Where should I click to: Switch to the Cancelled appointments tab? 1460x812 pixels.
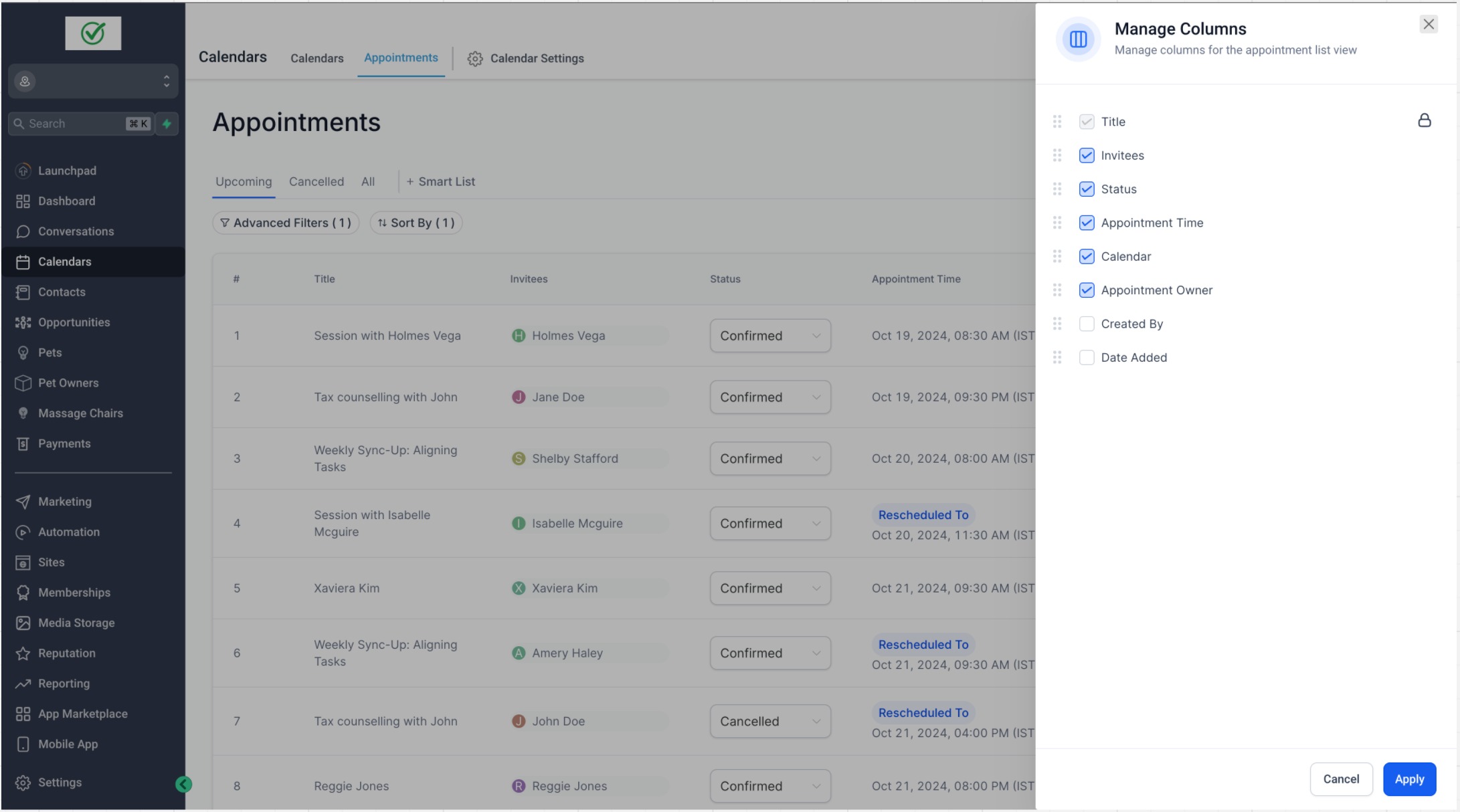pos(316,182)
